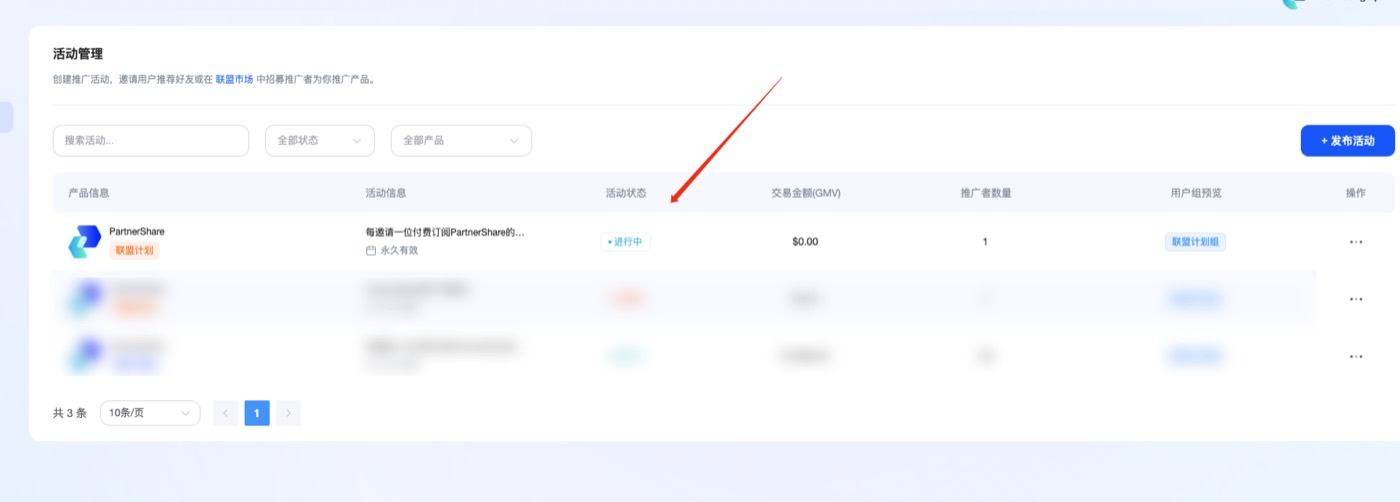The height and width of the screenshot is (502, 1400).
Task: Click the $0.00 GMV value
Action: [805, 242]
